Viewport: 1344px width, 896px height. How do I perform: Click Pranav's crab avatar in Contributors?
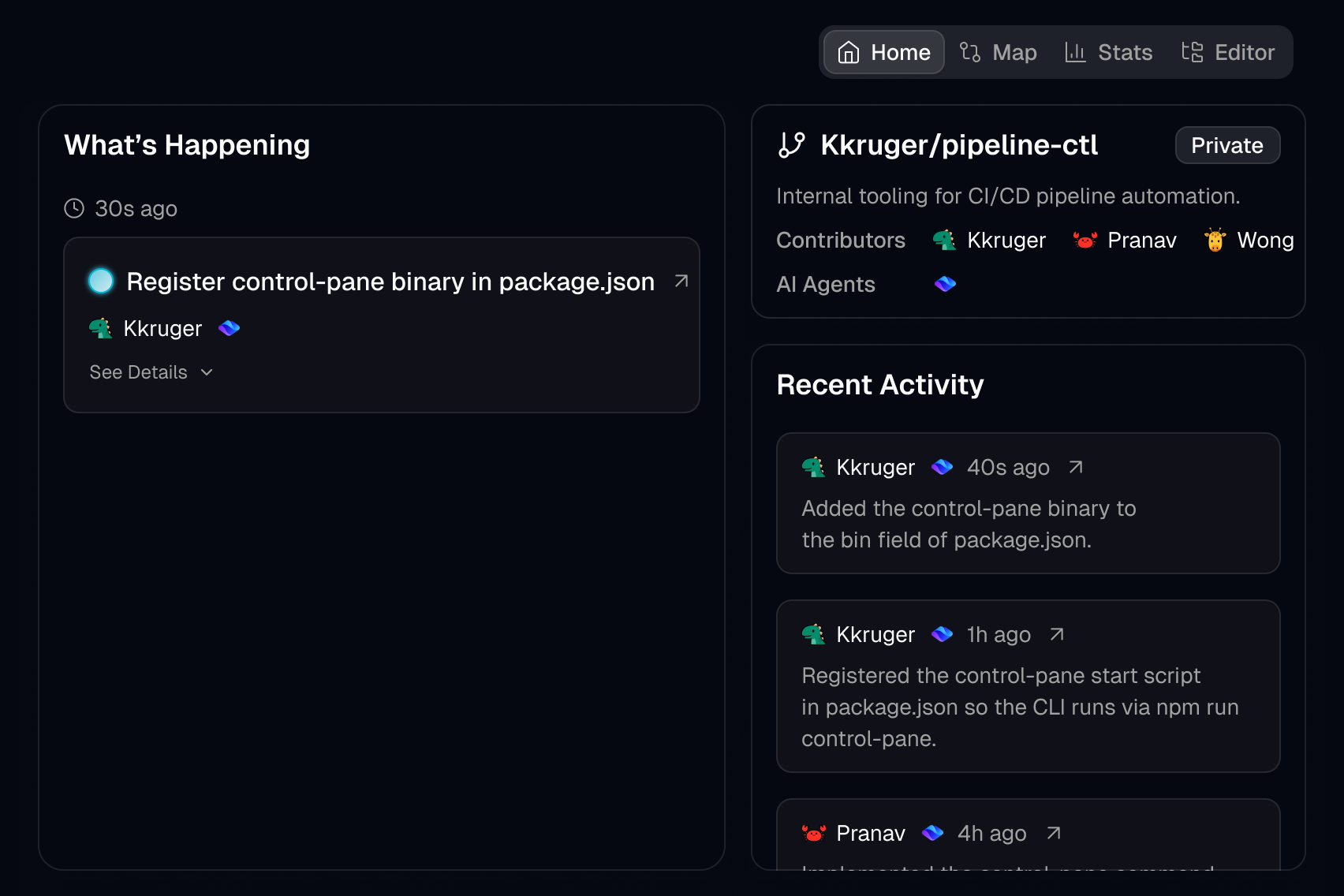pyautogui.click(x=1085, y=240)
